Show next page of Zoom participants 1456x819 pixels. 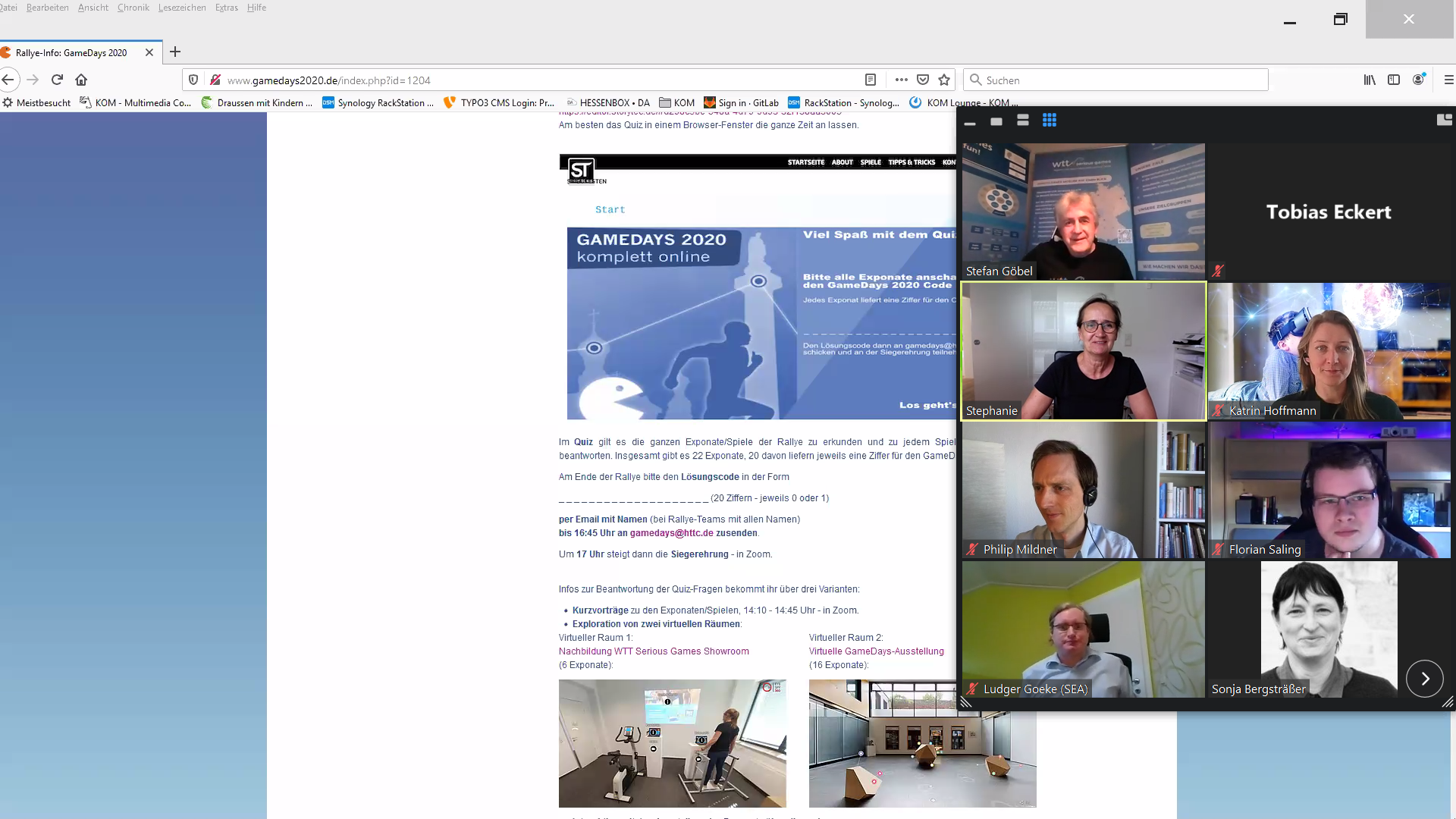coord(1425,679)
